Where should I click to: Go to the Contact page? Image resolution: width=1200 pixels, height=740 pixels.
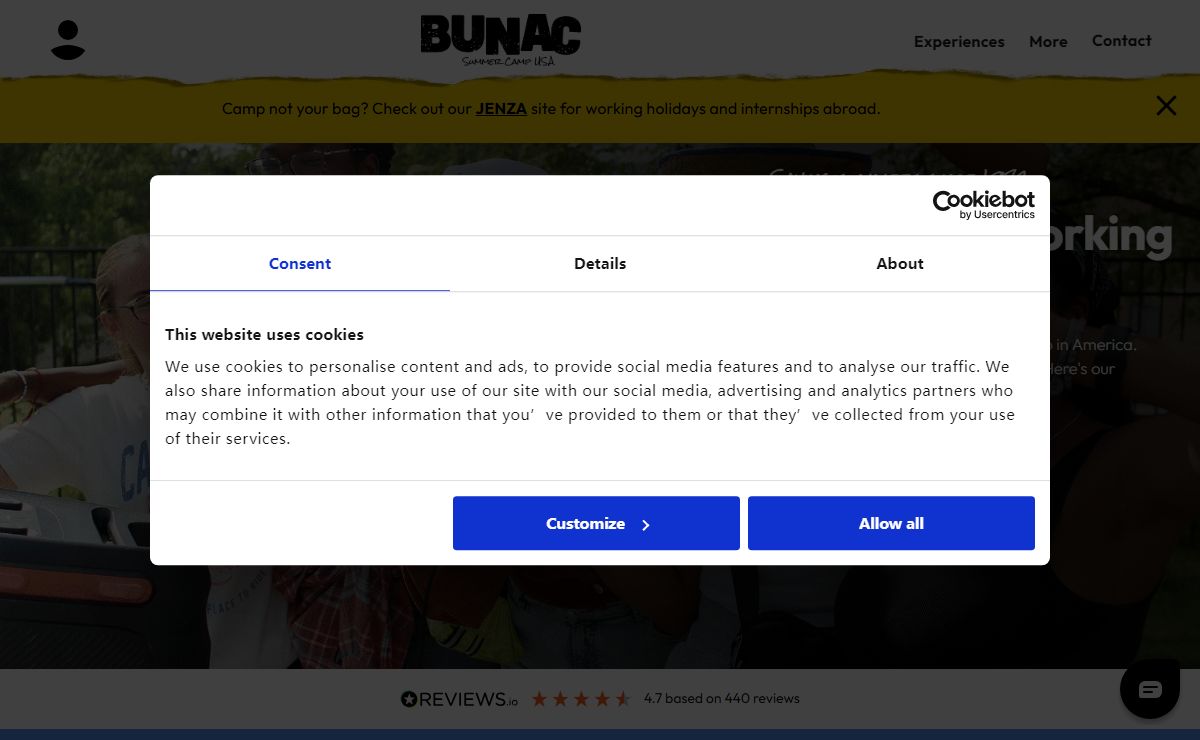[x=1121, y=40]
